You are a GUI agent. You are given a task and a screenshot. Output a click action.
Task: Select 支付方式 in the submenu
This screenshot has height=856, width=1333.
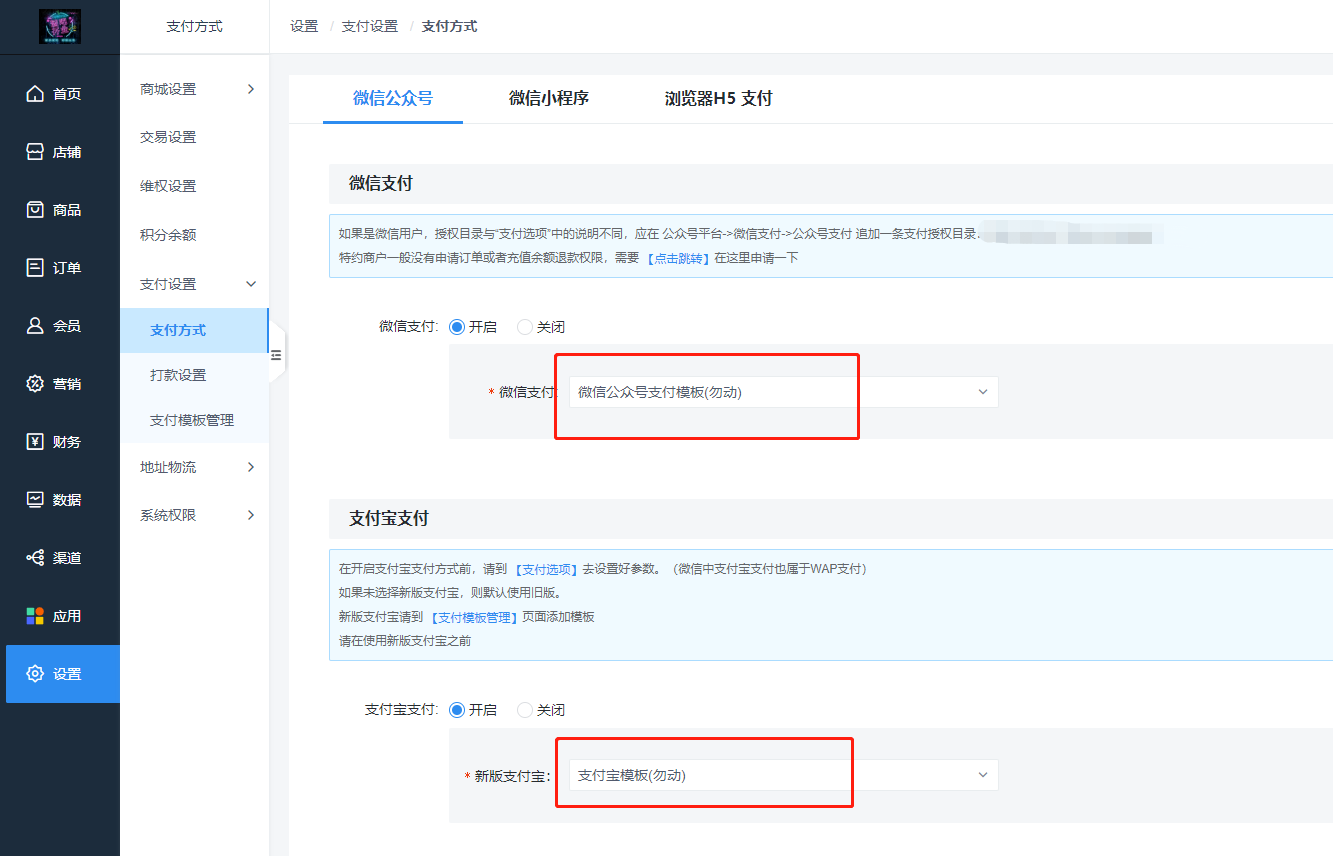tap(195, 330)
